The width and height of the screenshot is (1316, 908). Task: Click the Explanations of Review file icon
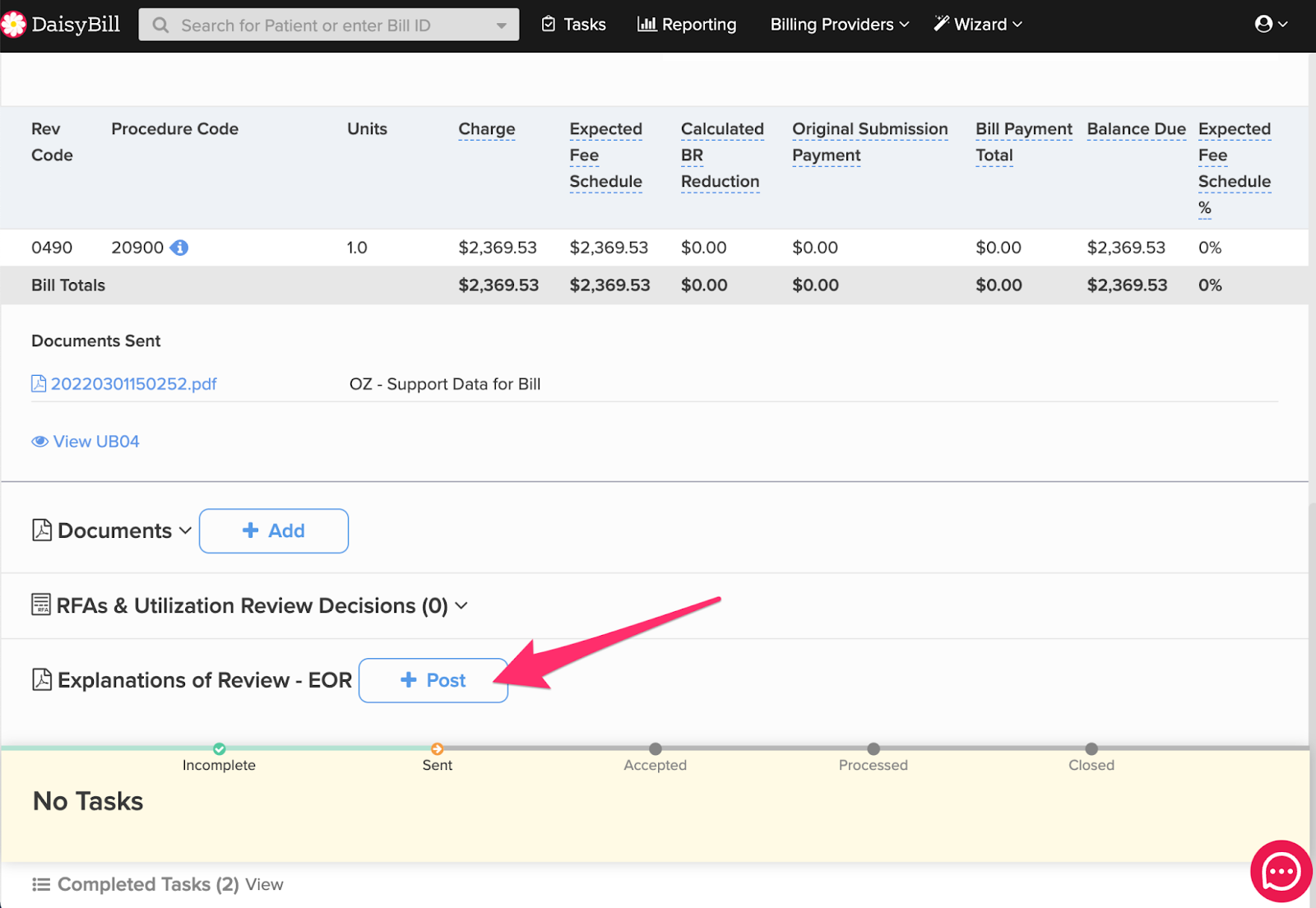click(42, 679)
